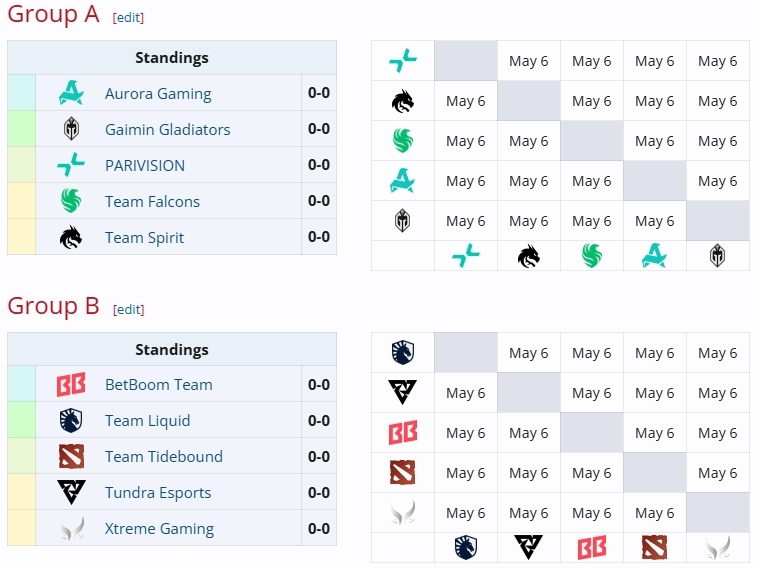Click Tundra Esports logo in standings list
The height and width of the screenshot is (569, 761).
71,492
